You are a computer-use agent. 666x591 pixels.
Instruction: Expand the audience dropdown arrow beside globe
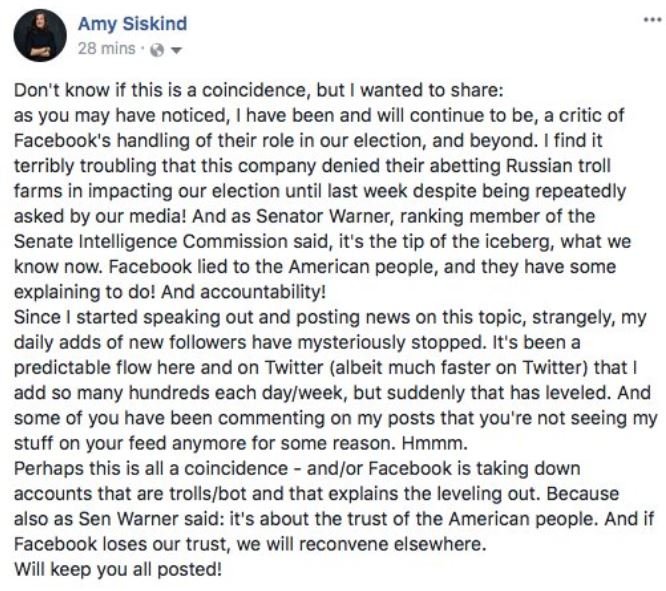176,51
